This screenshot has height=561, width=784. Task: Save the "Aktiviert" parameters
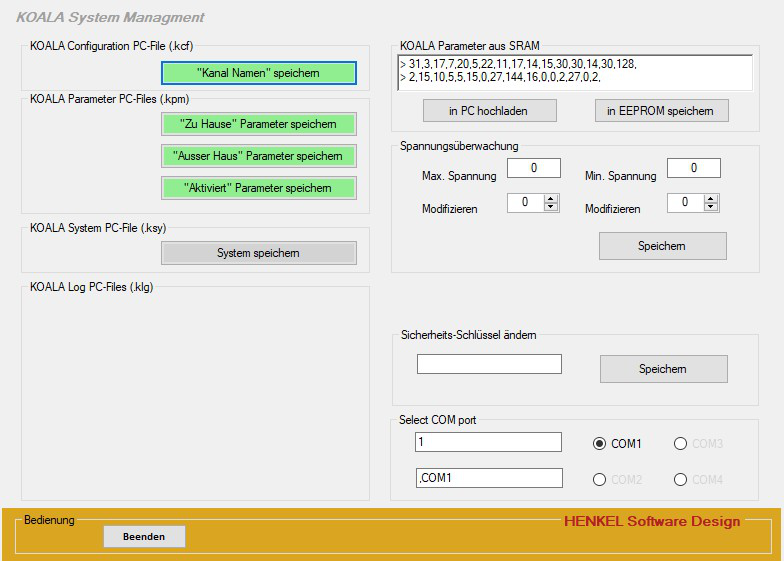click(258, 188)
